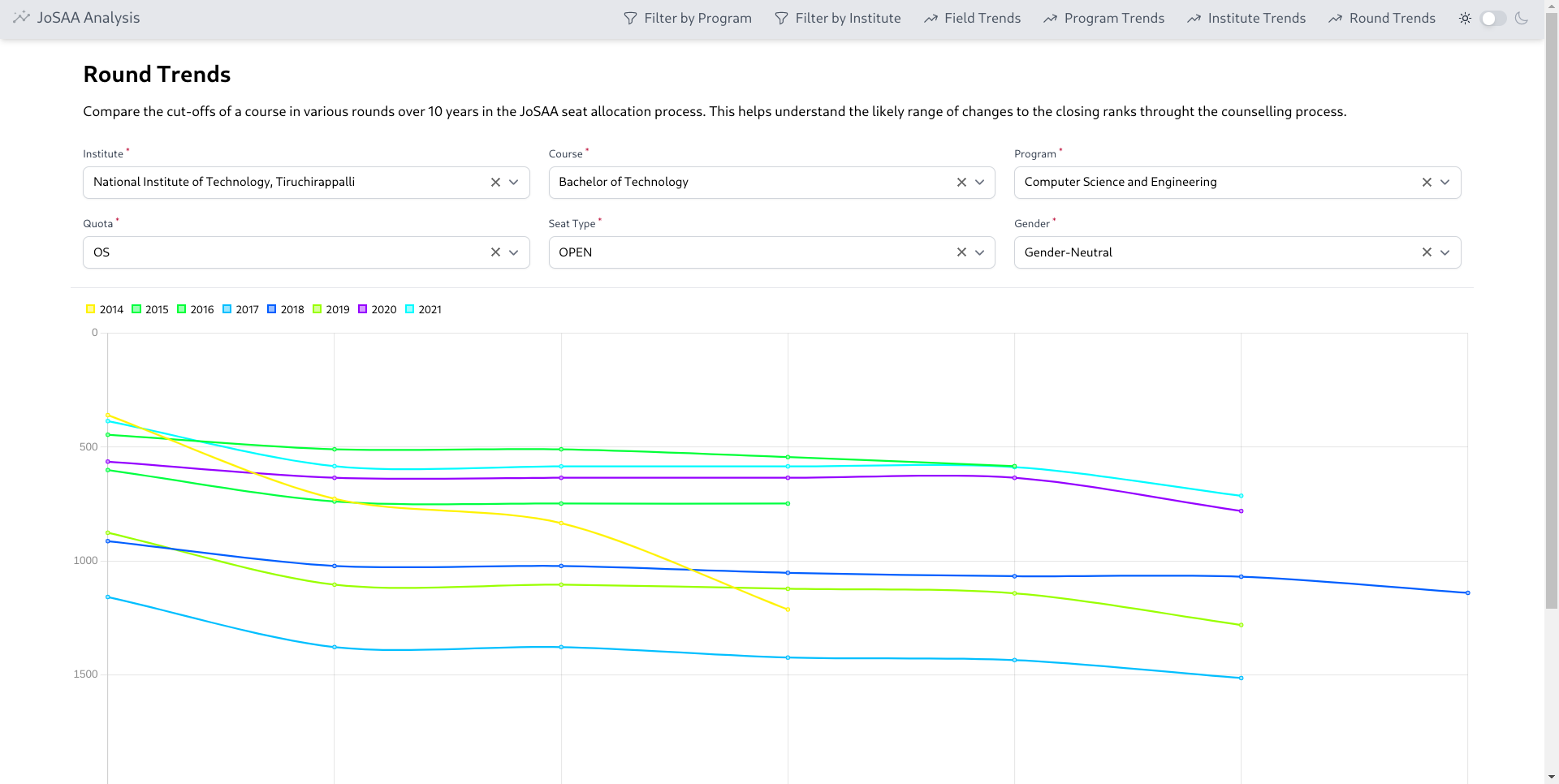1559x784 pixels.
Task: Clear the Course field using X icon
Action: pyautogui.click(x=961, y=183)
